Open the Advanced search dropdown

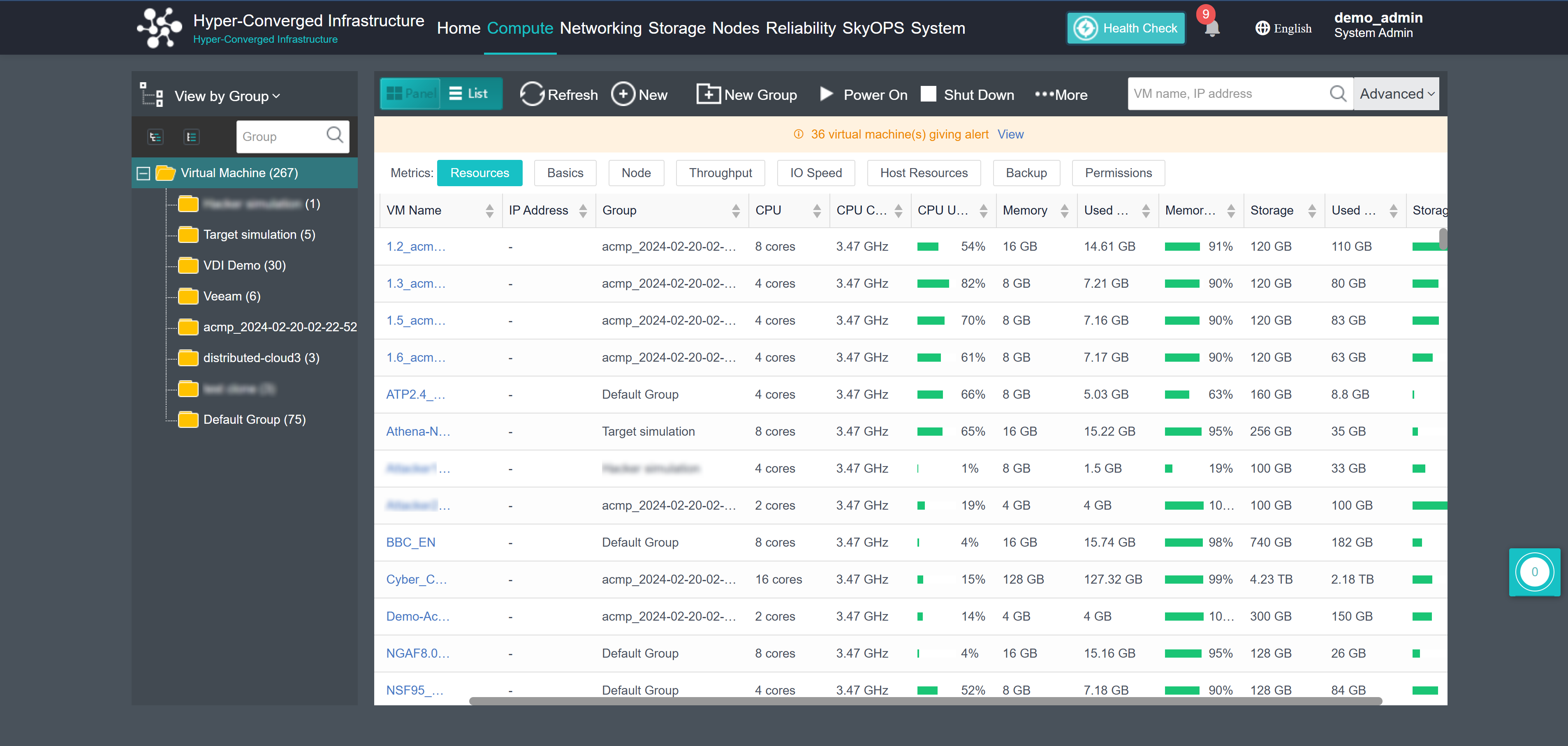(1396, 94)
